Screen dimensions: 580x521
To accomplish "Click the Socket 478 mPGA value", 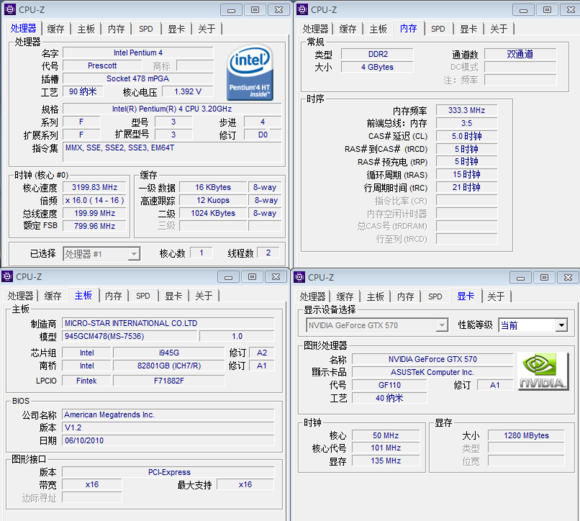I will point(138,78).
